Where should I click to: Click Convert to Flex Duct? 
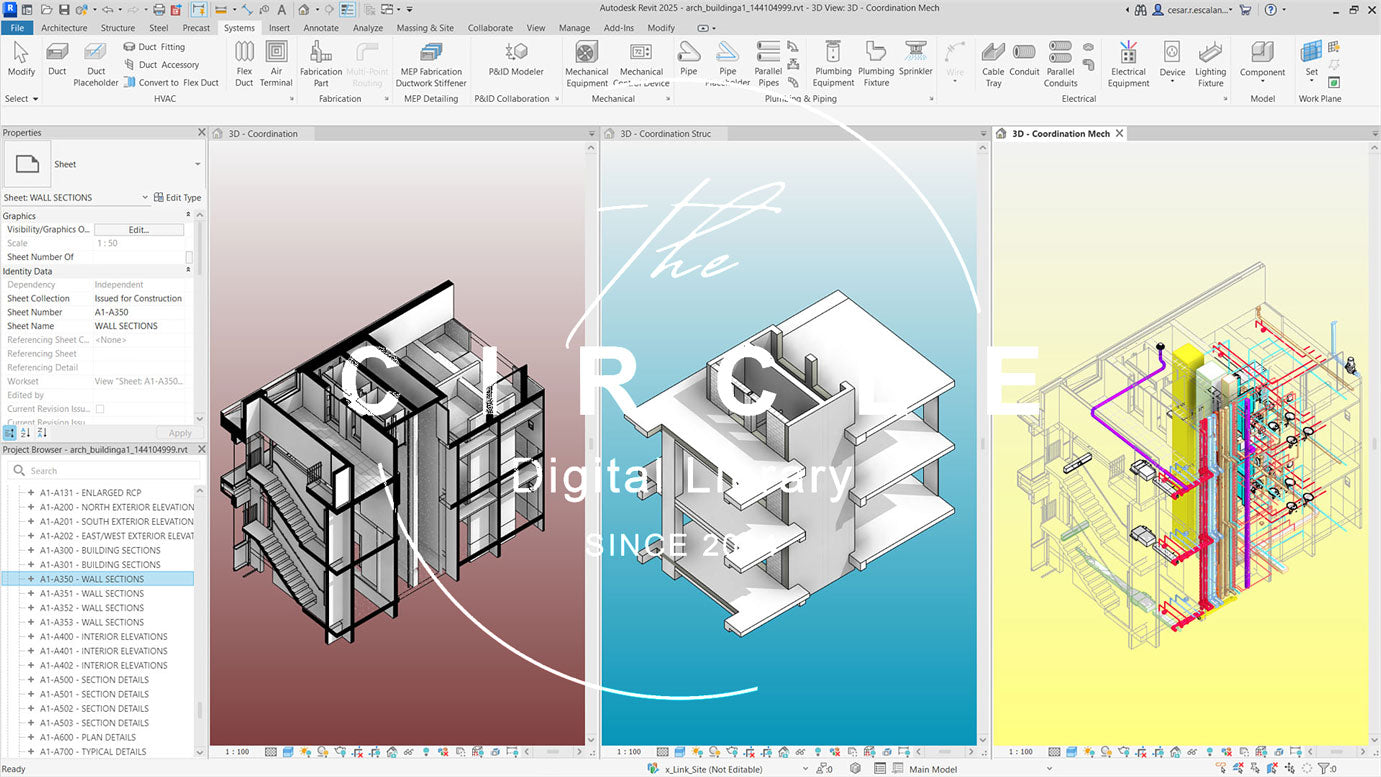coord(171,83)
